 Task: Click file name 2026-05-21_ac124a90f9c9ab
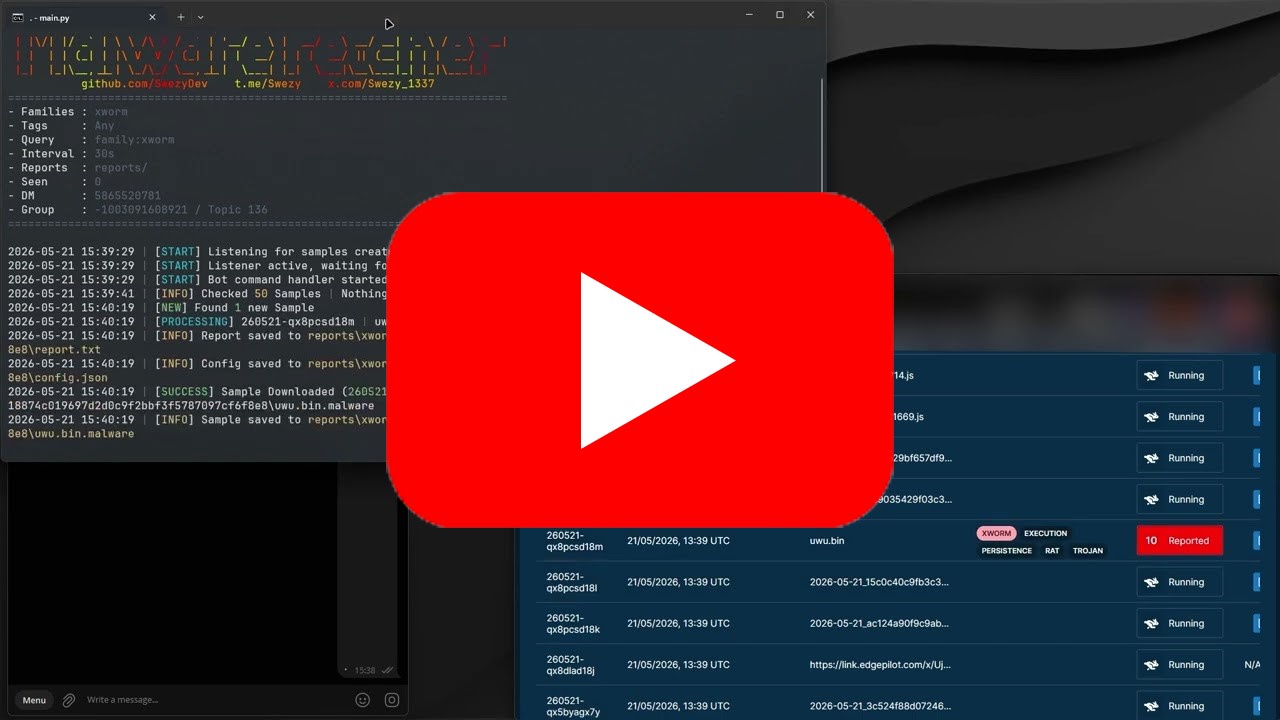[879, 623]
